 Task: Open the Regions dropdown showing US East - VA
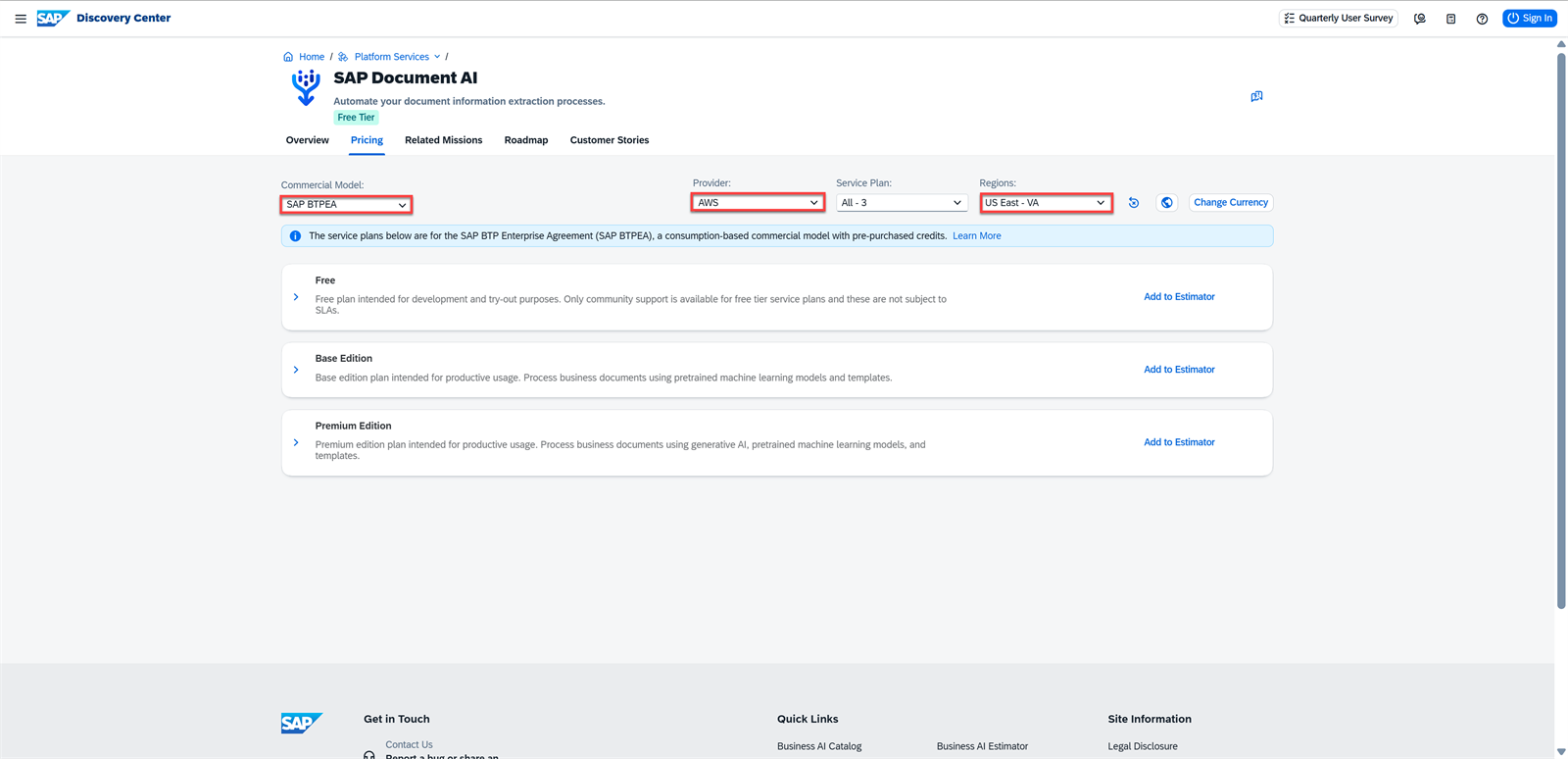(x=1046, y=203)
